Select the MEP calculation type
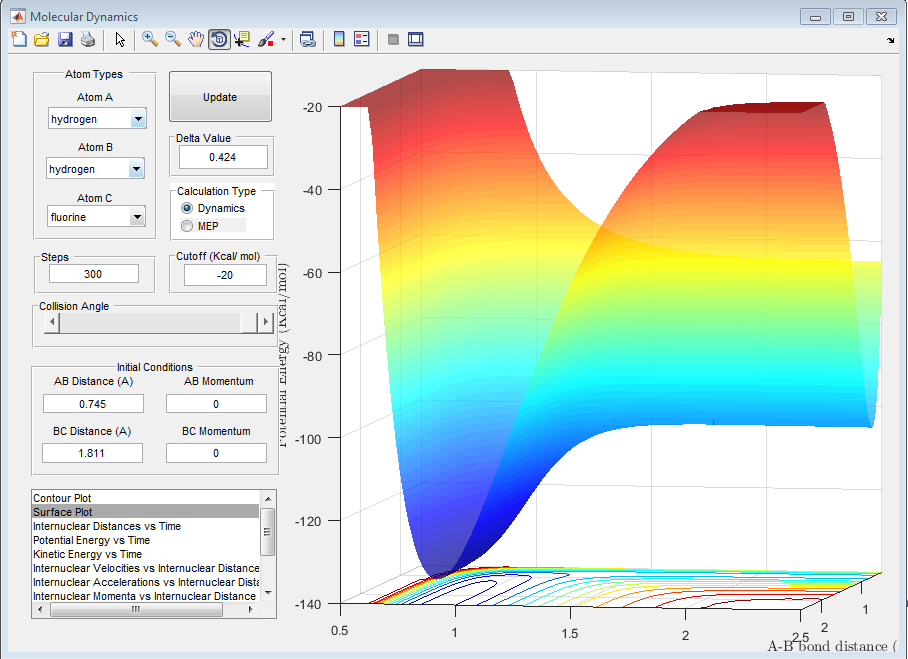The image size is (908, 659). coord(187,226)
